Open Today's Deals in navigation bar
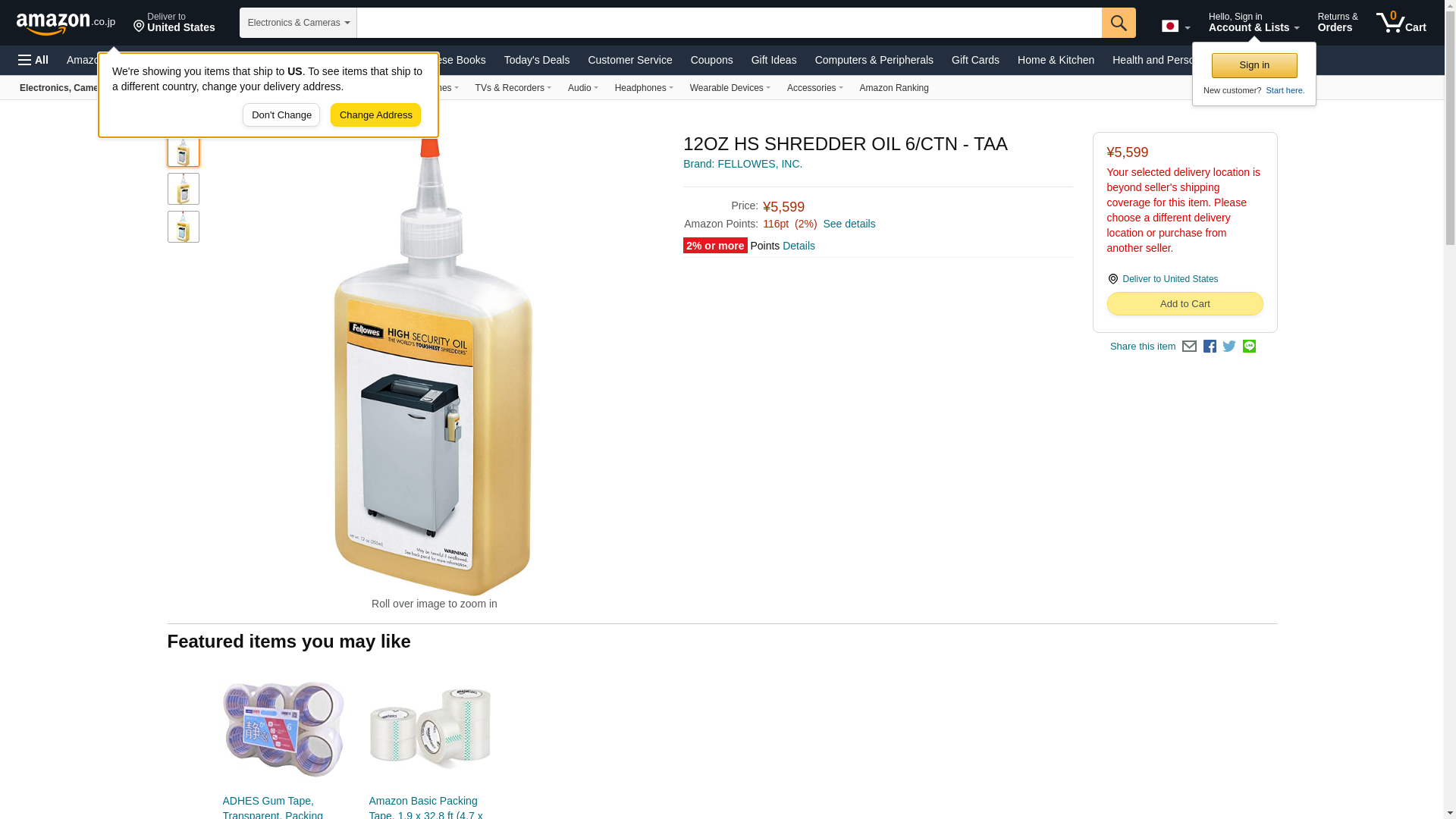The width and height of the screenshot is (1456, 819). tap(537, 60)
